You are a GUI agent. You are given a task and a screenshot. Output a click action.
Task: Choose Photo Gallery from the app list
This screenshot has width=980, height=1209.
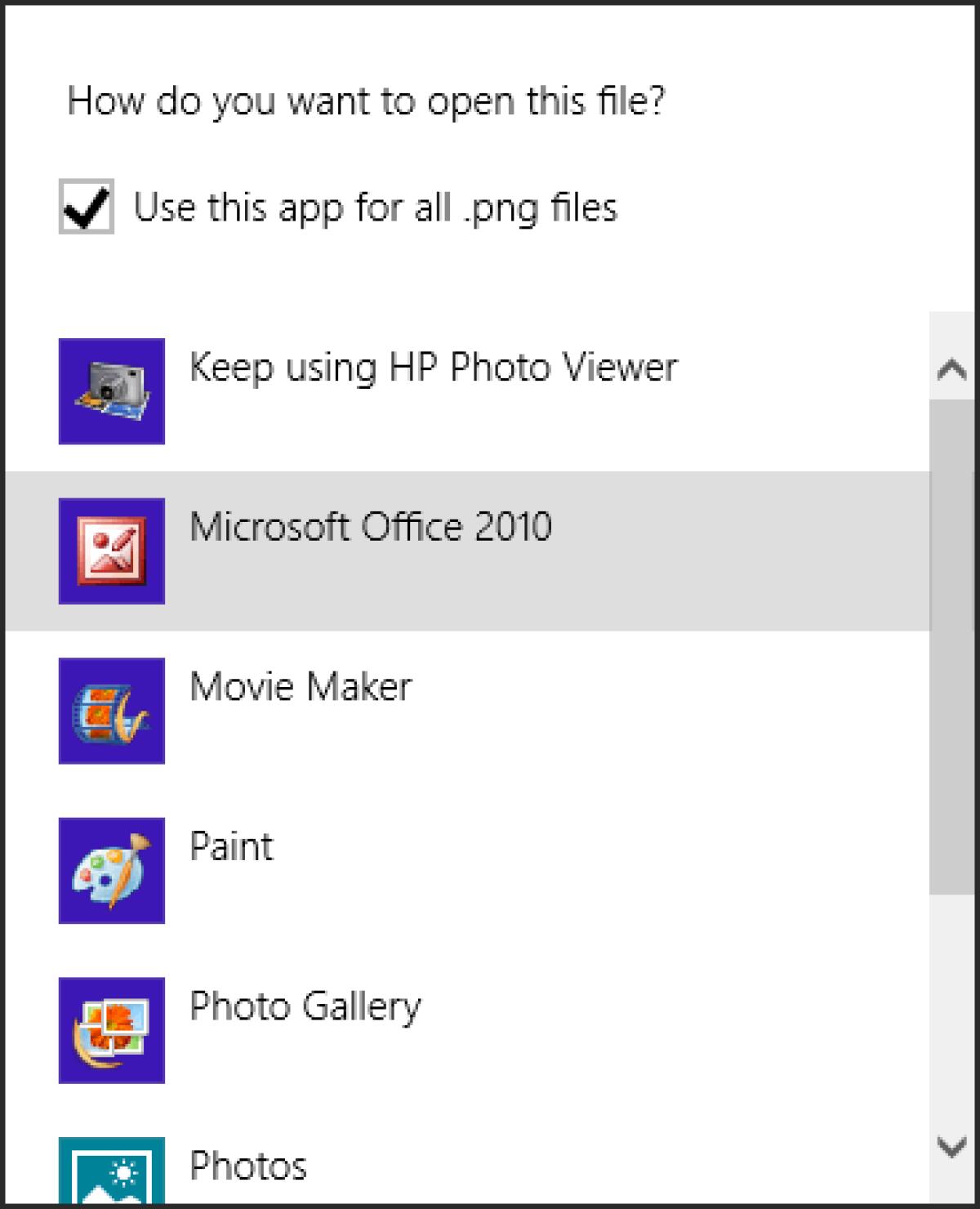point(305,1007)
